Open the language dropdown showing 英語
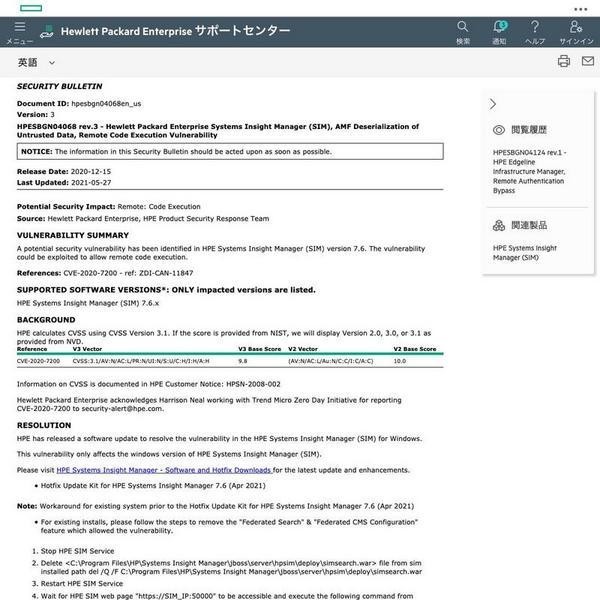This screenshot has height=600, width=600. [36, 62]
